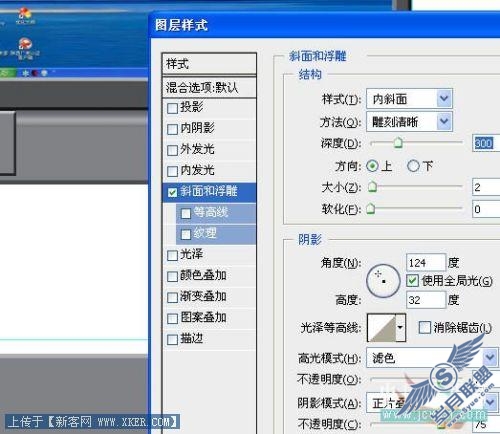Click the 深度 depth slider handle

tap(398, 143)
